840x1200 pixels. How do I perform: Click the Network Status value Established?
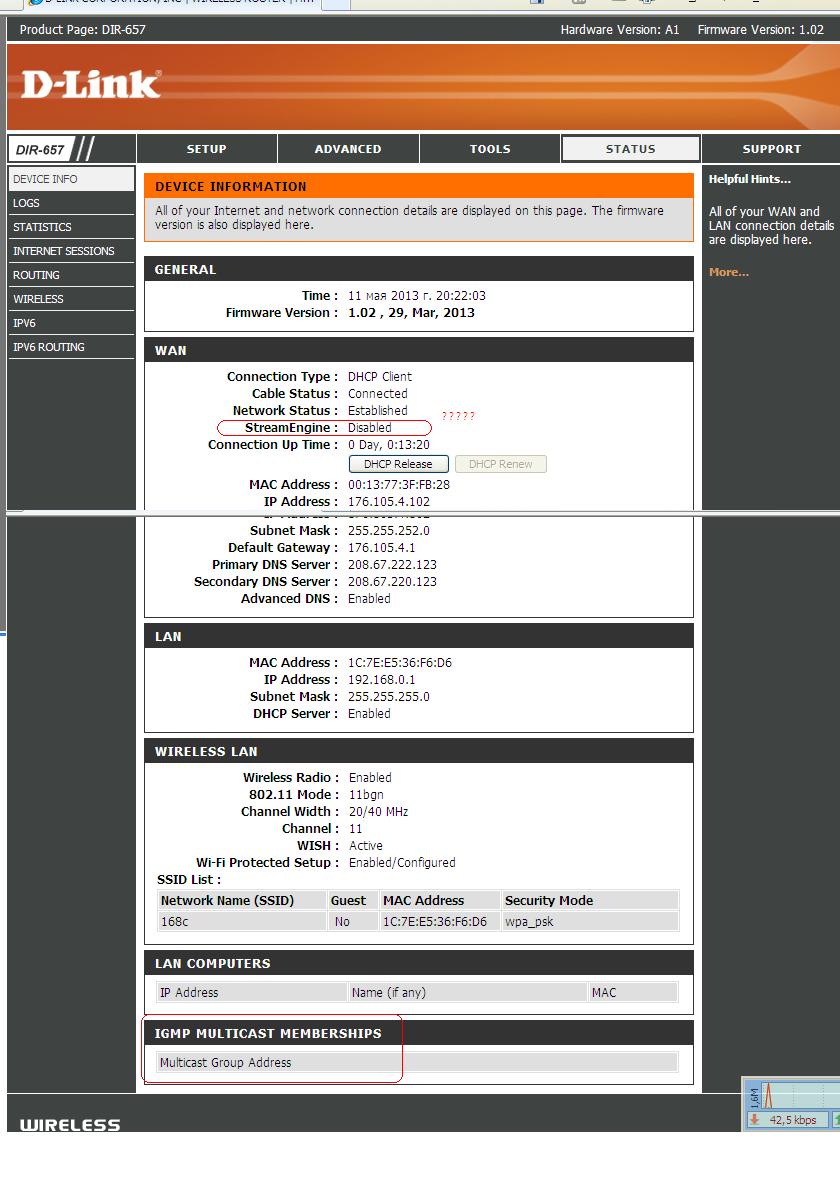click(x=377, y=411)
